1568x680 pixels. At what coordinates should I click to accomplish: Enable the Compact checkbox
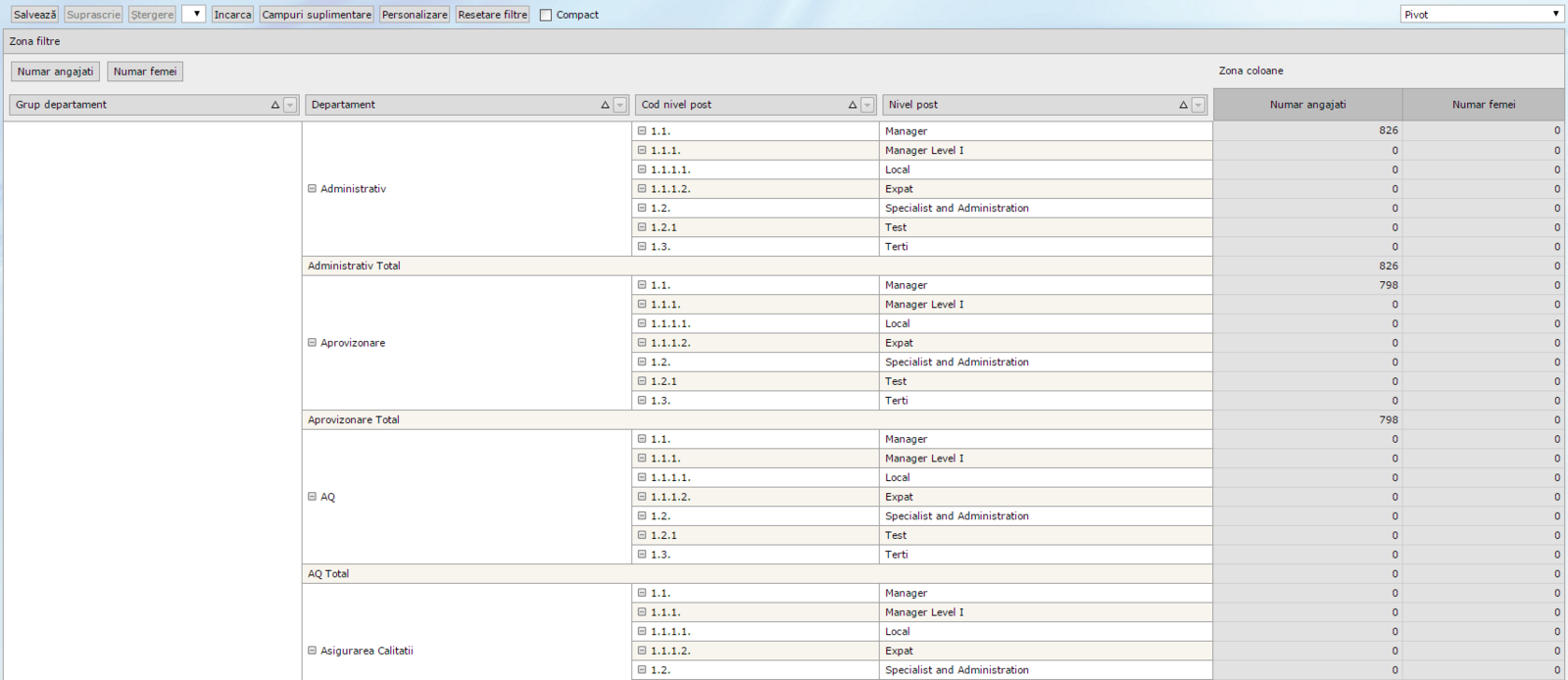tap(546, 15)
